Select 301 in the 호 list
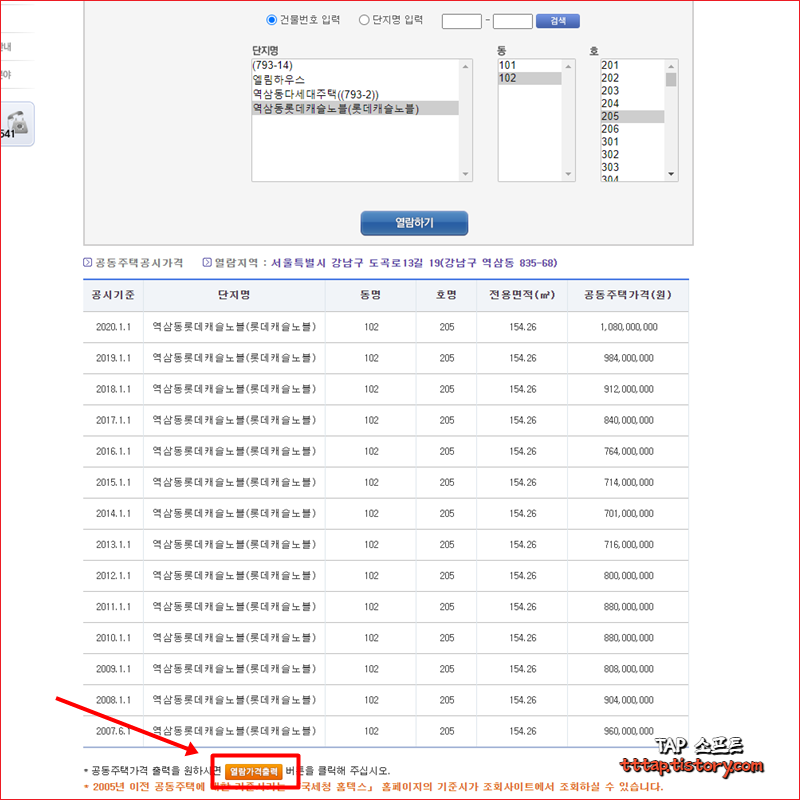This screenshot has width=800, height=800. (632, 142)
